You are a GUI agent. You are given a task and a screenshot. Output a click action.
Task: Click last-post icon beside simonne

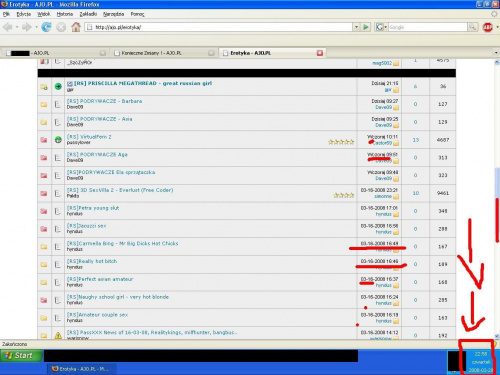396,197
